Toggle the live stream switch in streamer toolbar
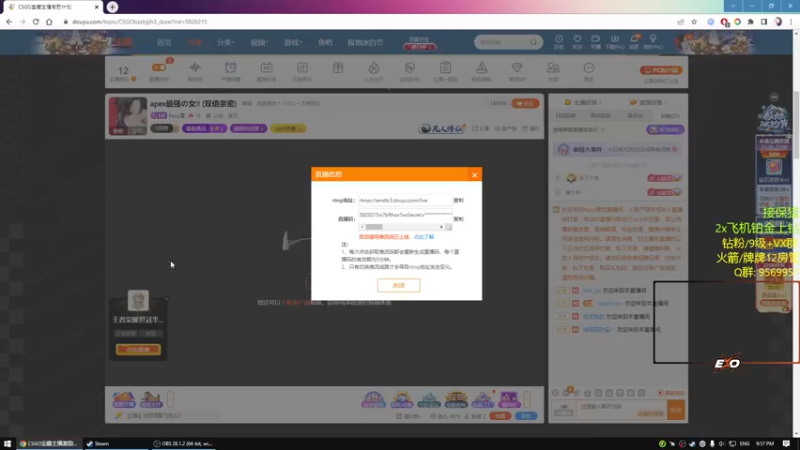 click(x=159, y=68)
